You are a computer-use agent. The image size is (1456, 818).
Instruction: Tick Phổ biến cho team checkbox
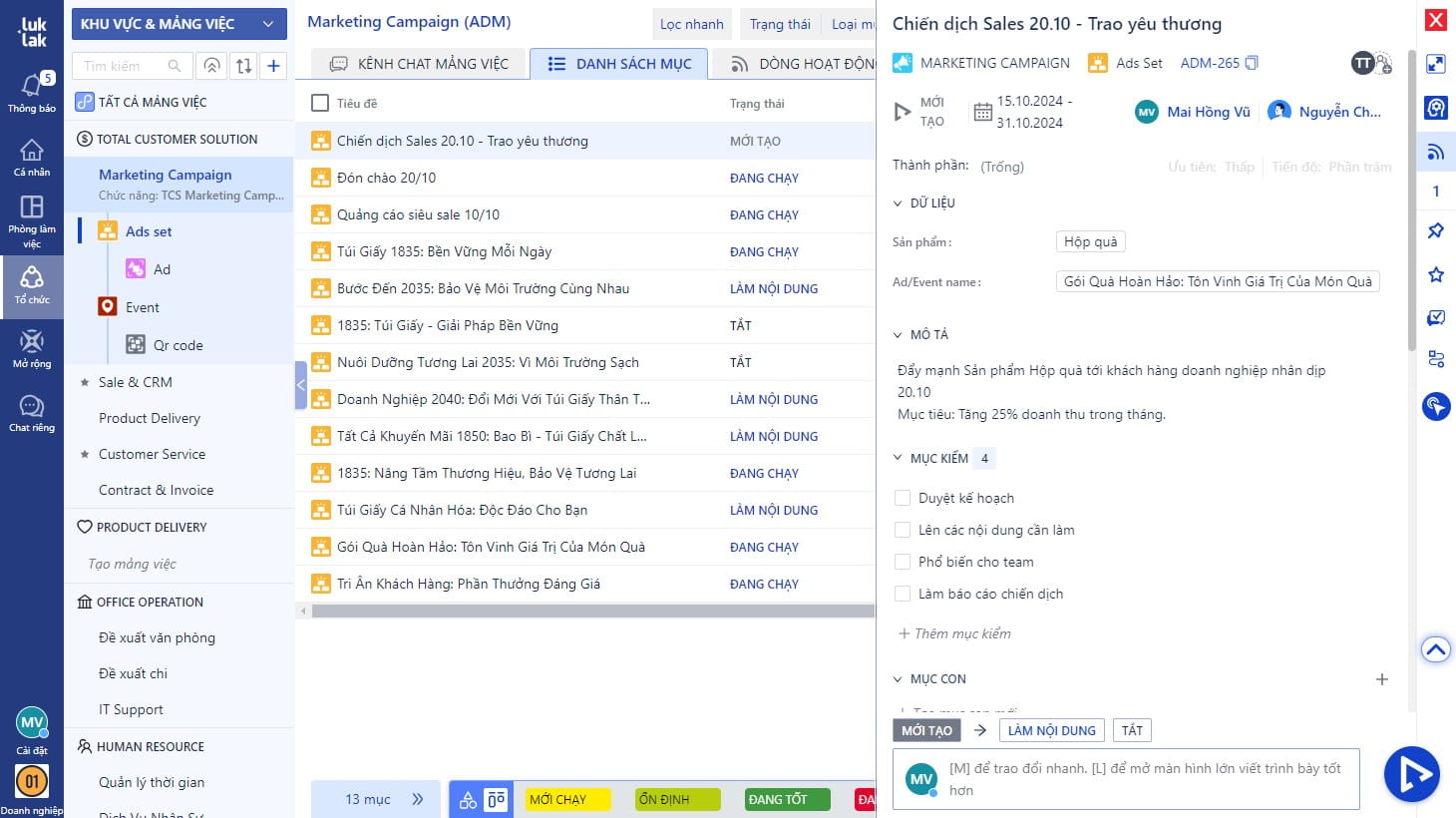click(903, 562)
